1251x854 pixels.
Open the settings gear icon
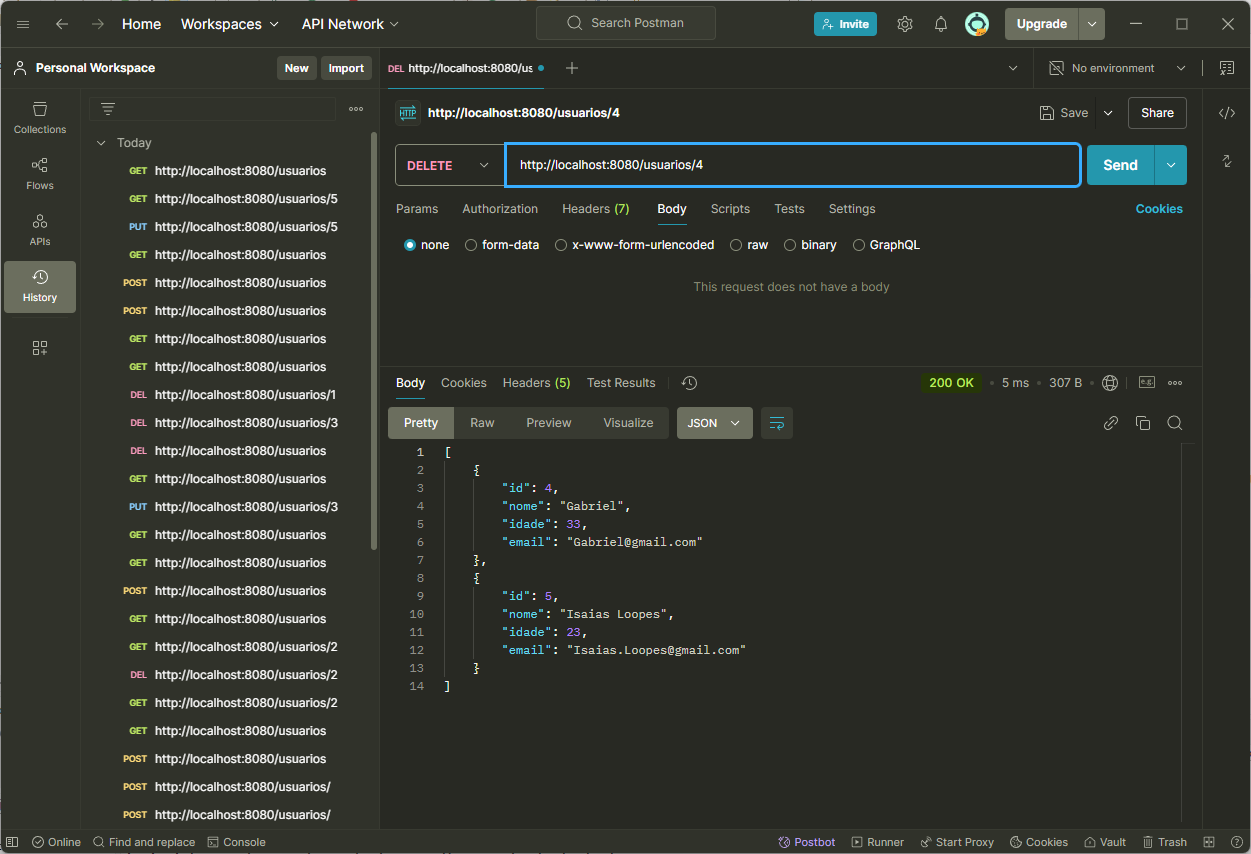904,24
